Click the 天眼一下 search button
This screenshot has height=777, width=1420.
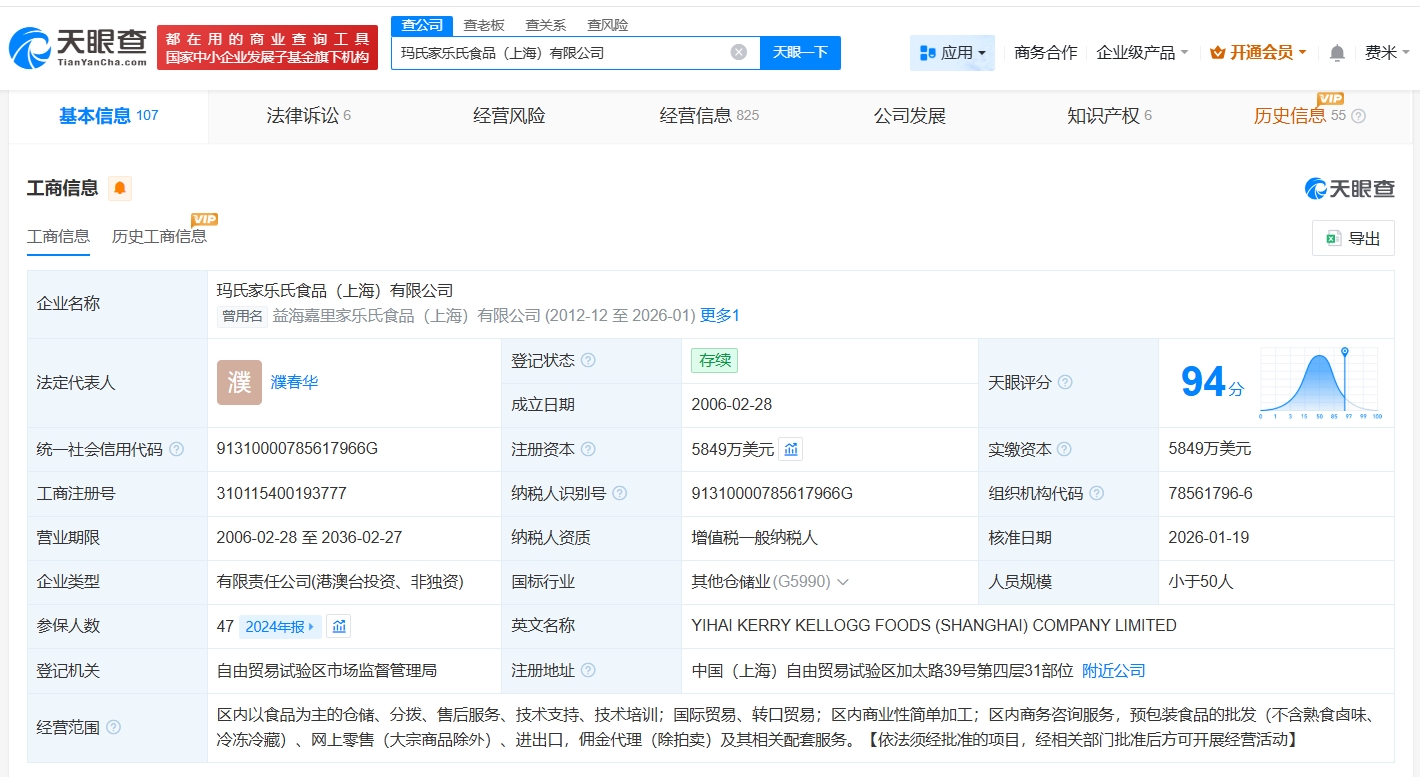pos(800,52)
